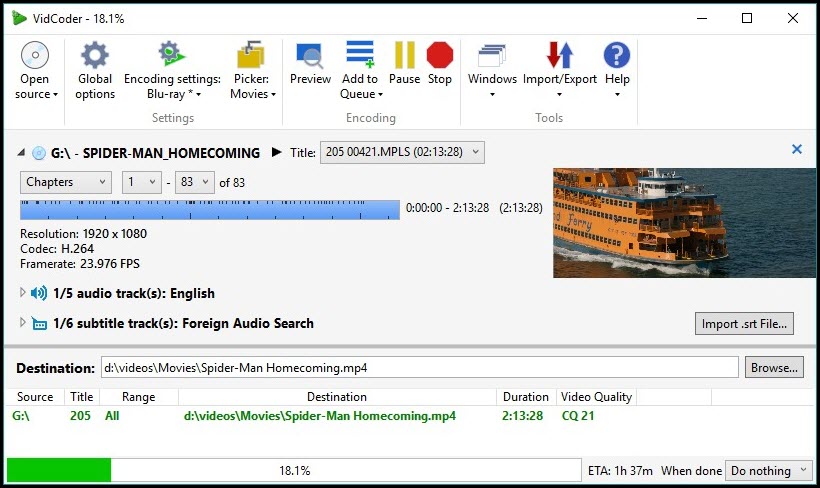This screenshot has height=488, width=820.
Task: Click the 205 title cell in queue
Action: (80, 416)
